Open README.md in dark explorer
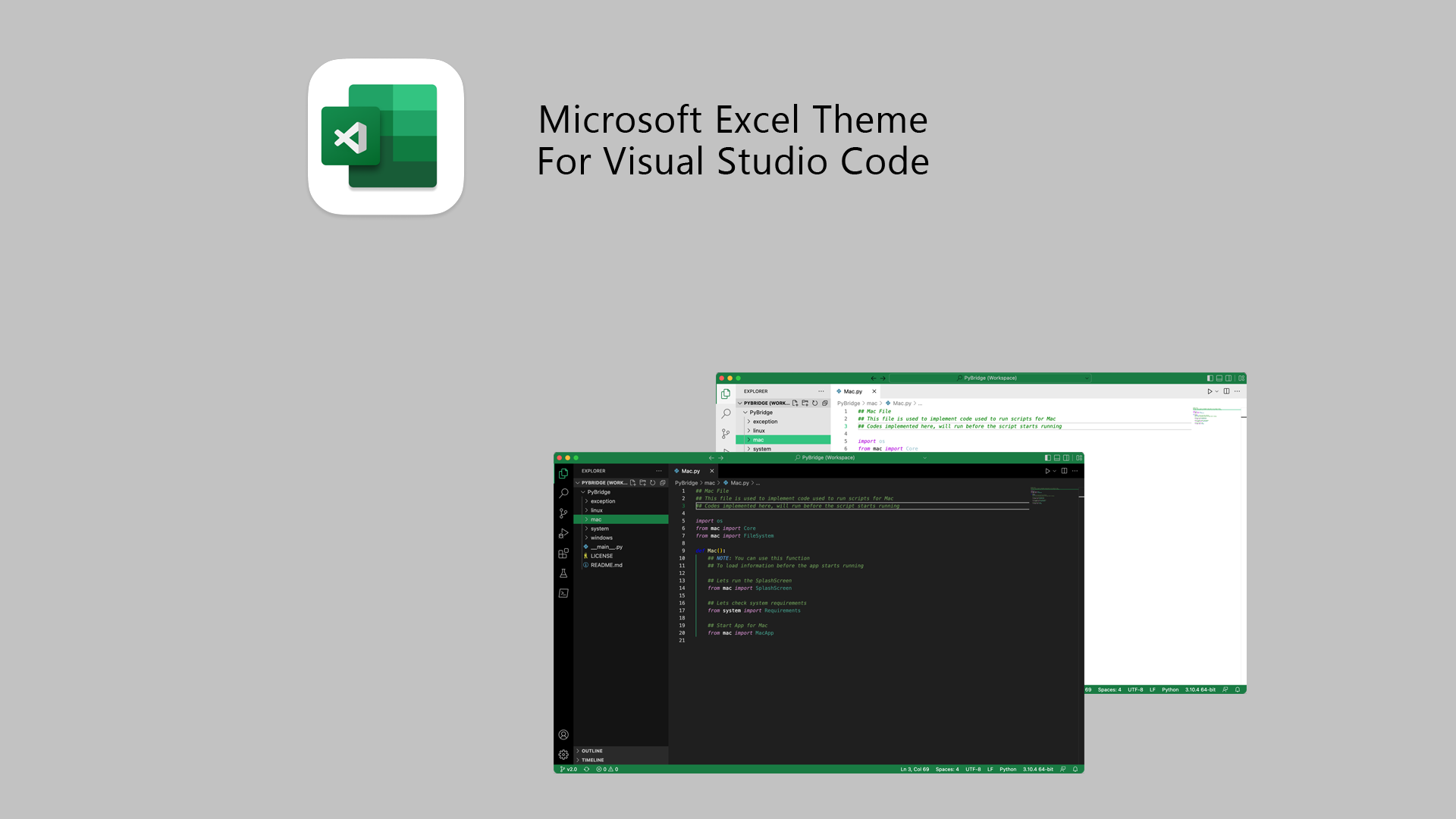 607,565
